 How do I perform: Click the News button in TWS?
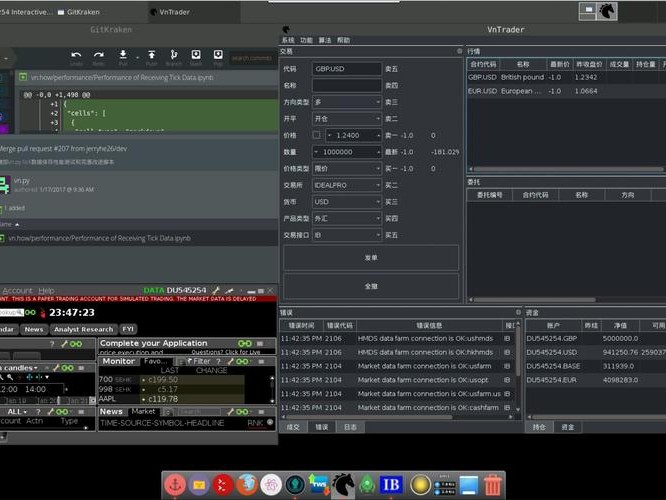pos(34,329)
